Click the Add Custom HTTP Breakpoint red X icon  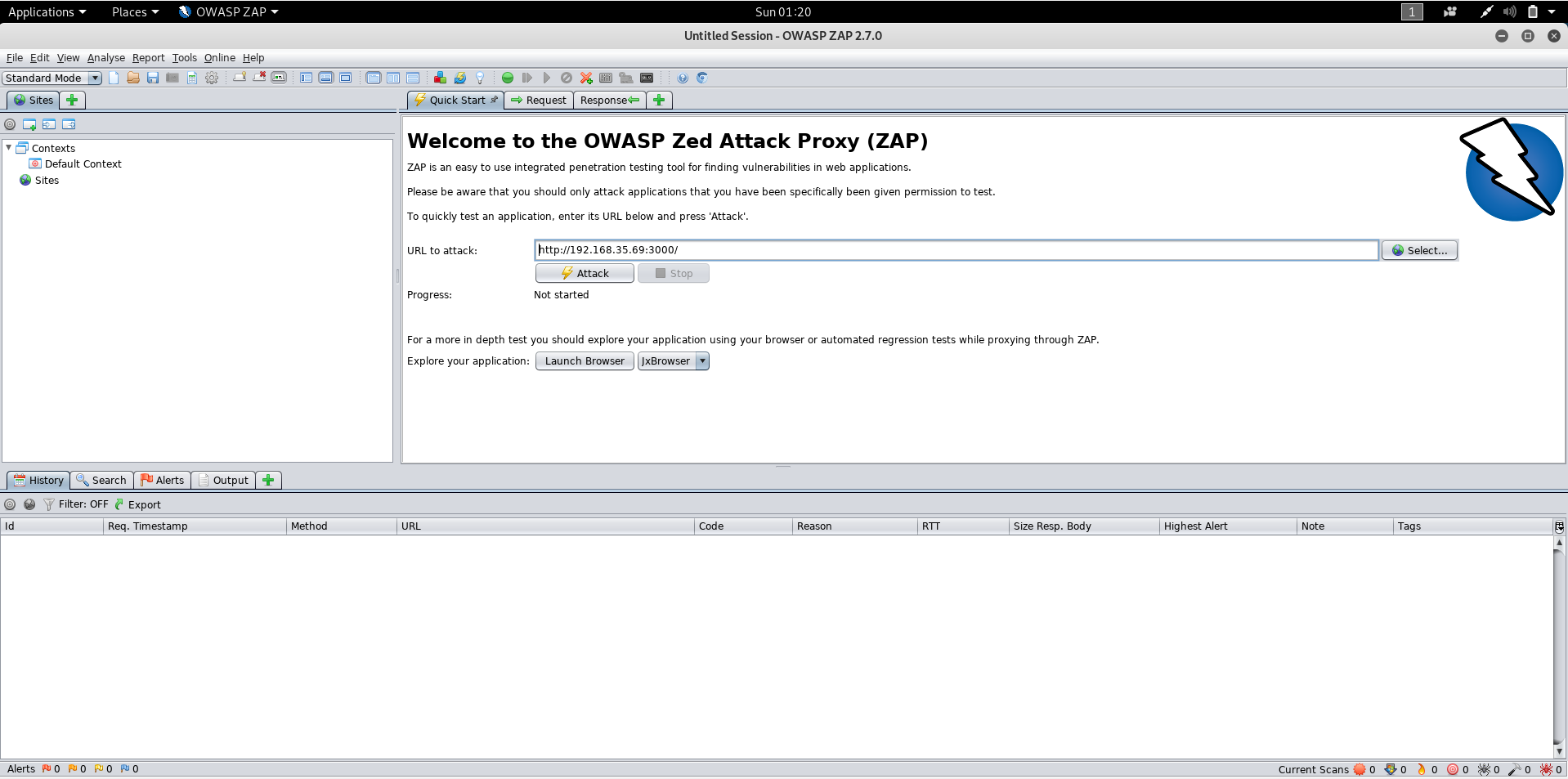586,78
